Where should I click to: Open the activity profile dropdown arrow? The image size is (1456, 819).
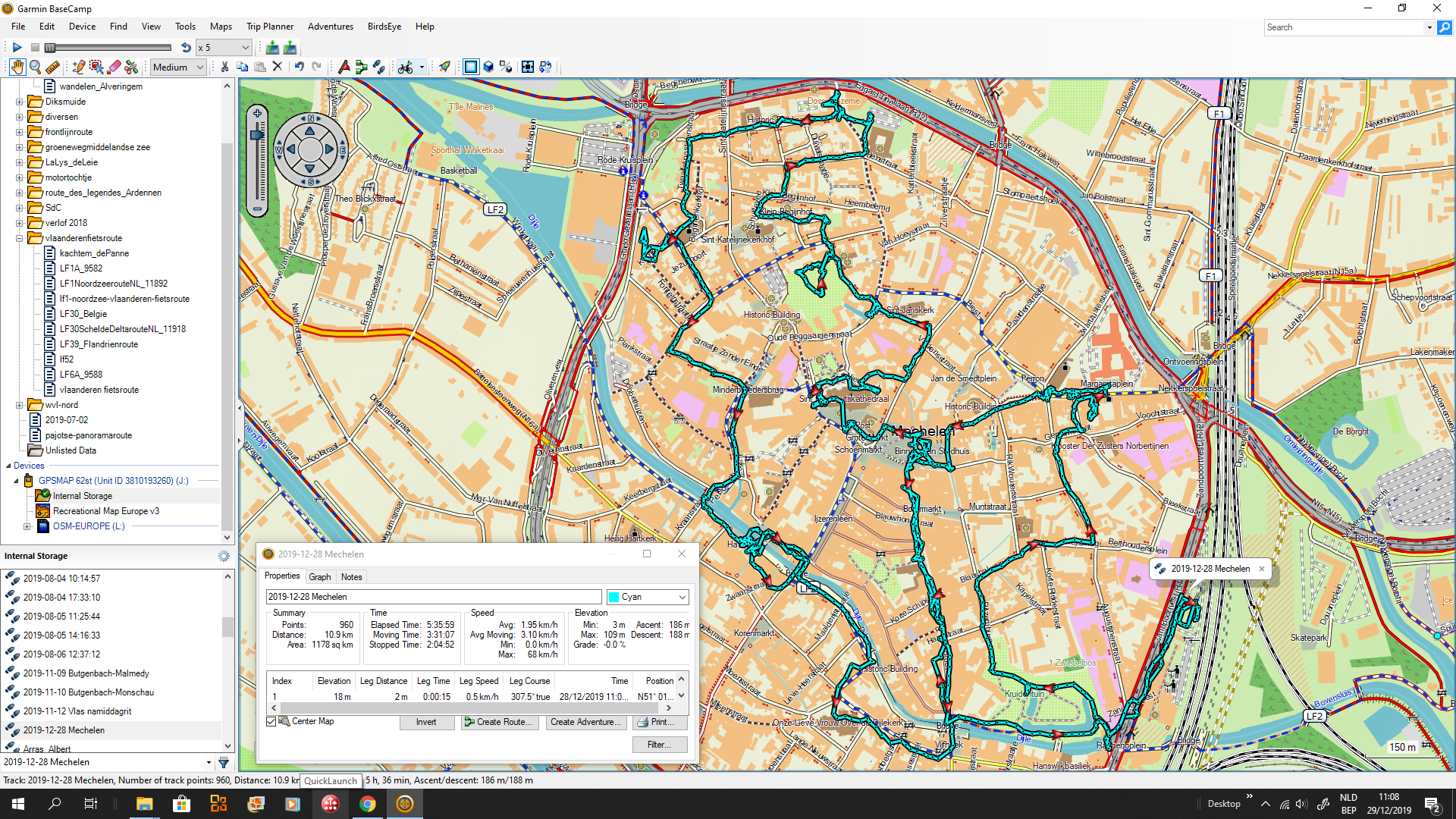[x=422, y=67]
